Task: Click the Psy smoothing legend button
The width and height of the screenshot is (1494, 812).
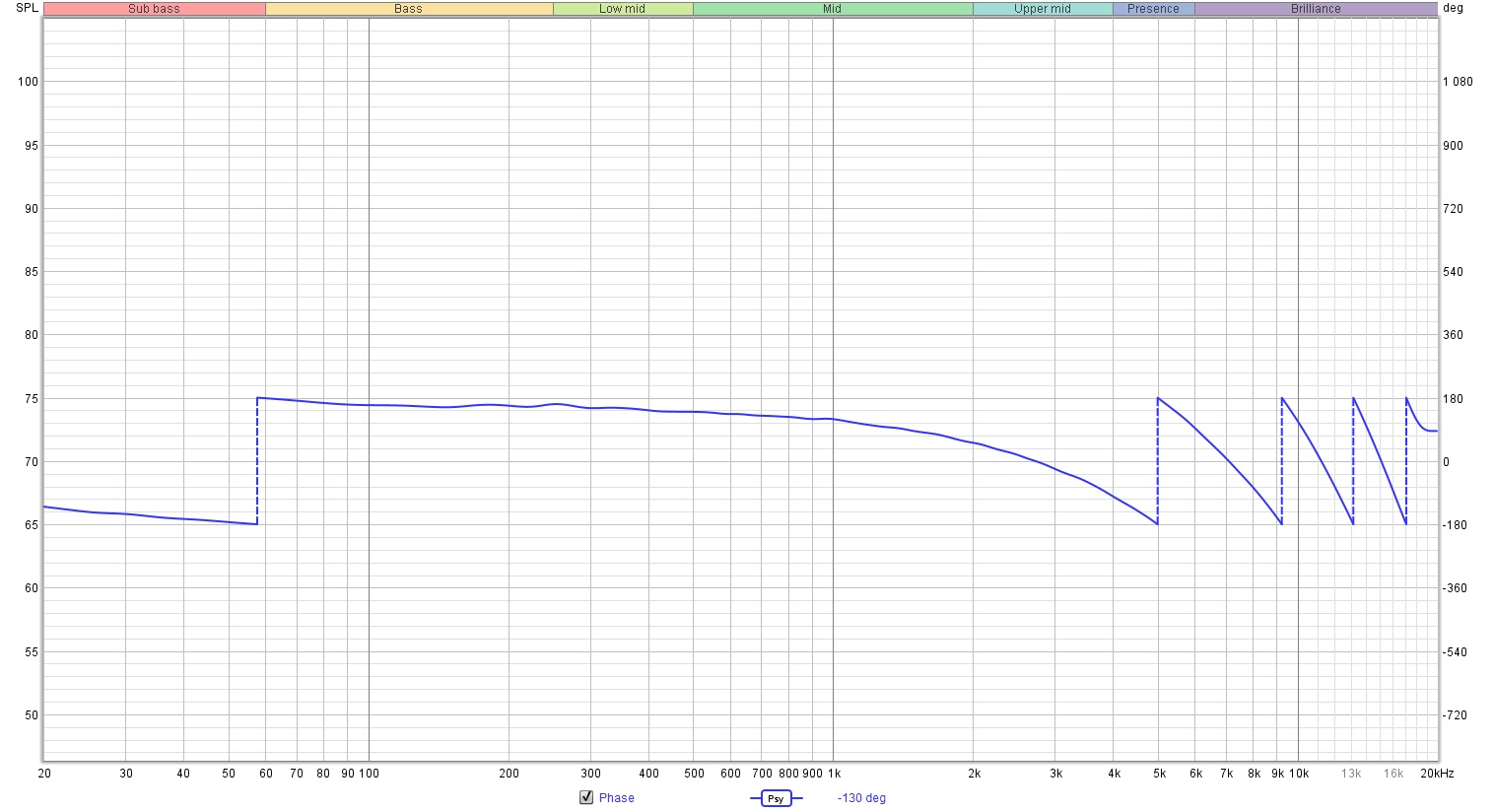Action: [x=776, y=798]
